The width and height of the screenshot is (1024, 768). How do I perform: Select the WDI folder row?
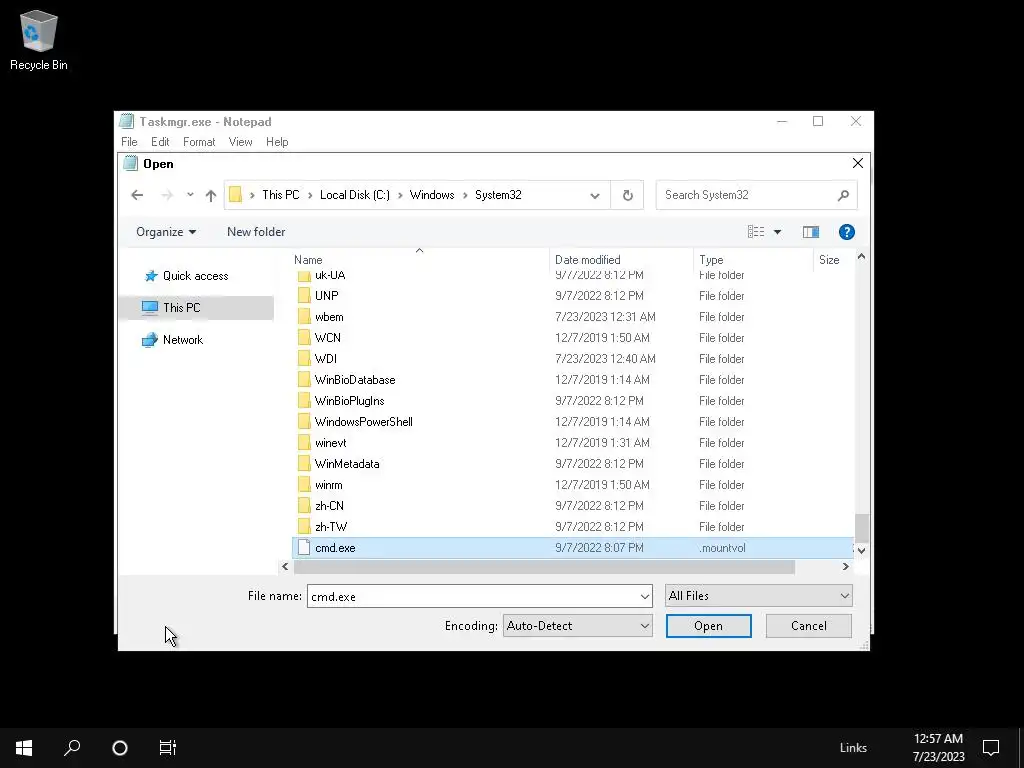click(x=572, y=359)
